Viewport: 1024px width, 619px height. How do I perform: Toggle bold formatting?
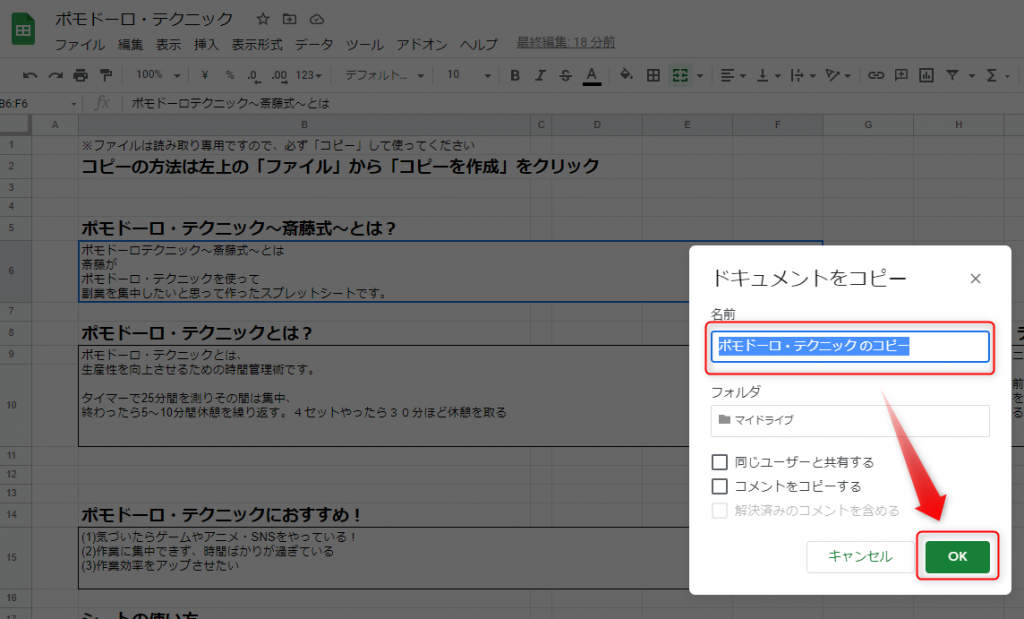pyautogui.click(x=515, y=75)
